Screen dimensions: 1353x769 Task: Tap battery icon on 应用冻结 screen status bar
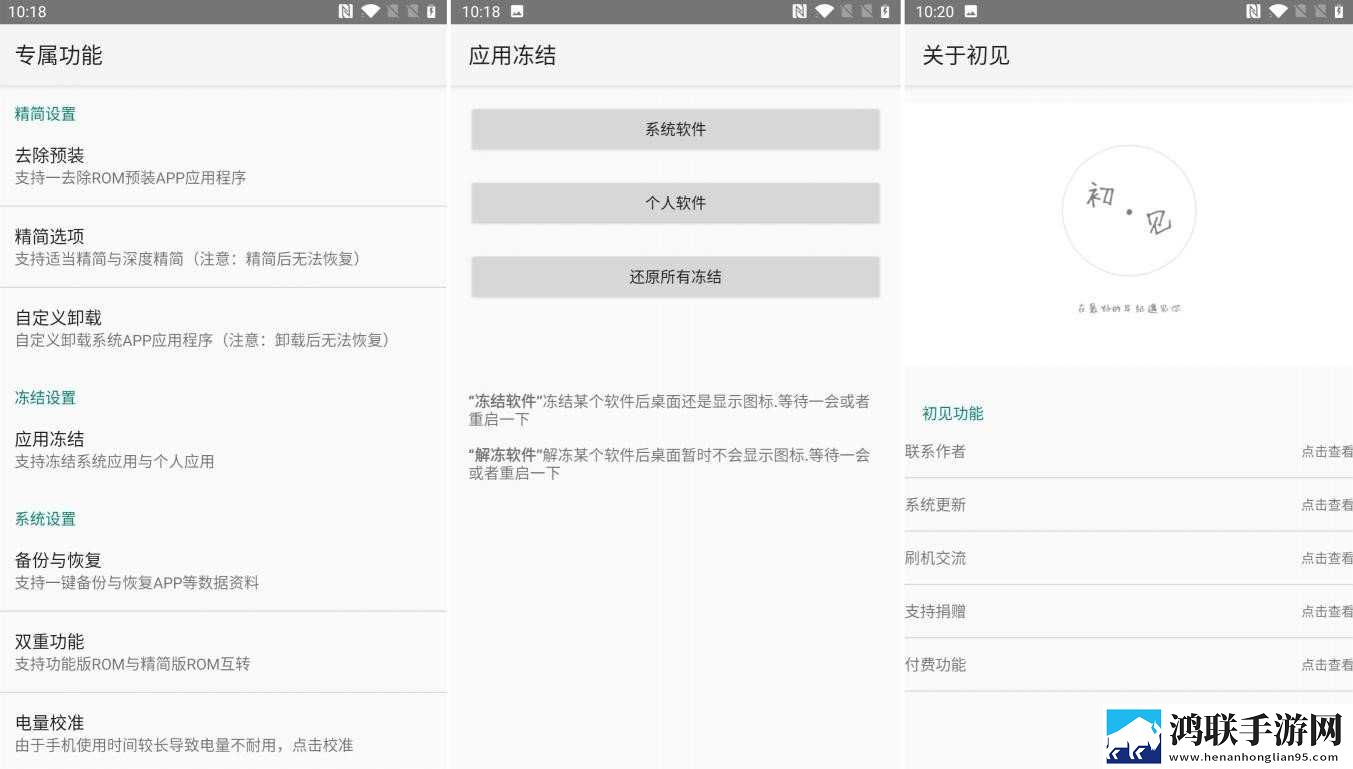point(885,12)
